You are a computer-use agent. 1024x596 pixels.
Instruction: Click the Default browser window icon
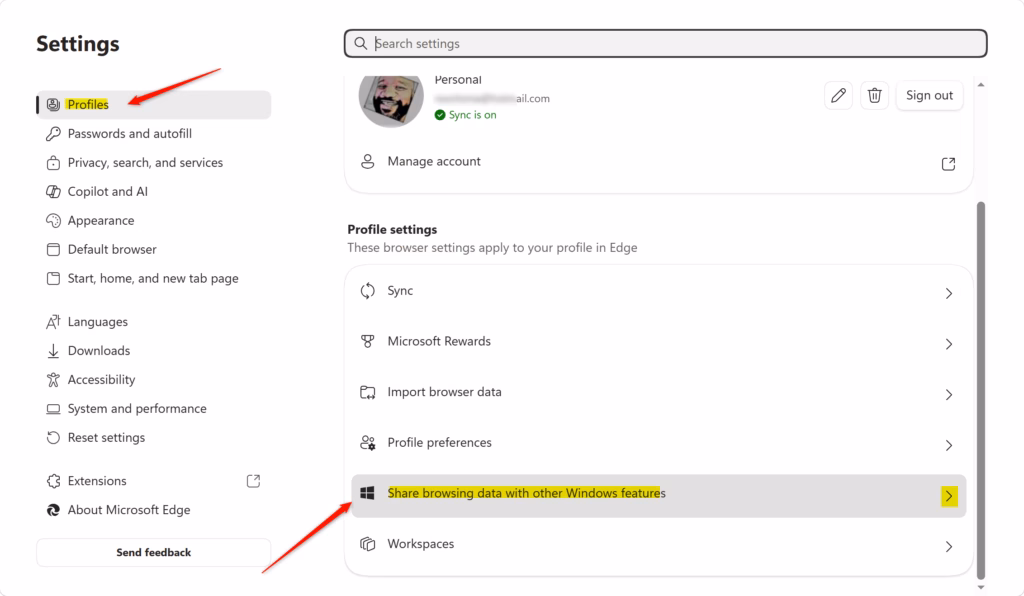point(53,249)
